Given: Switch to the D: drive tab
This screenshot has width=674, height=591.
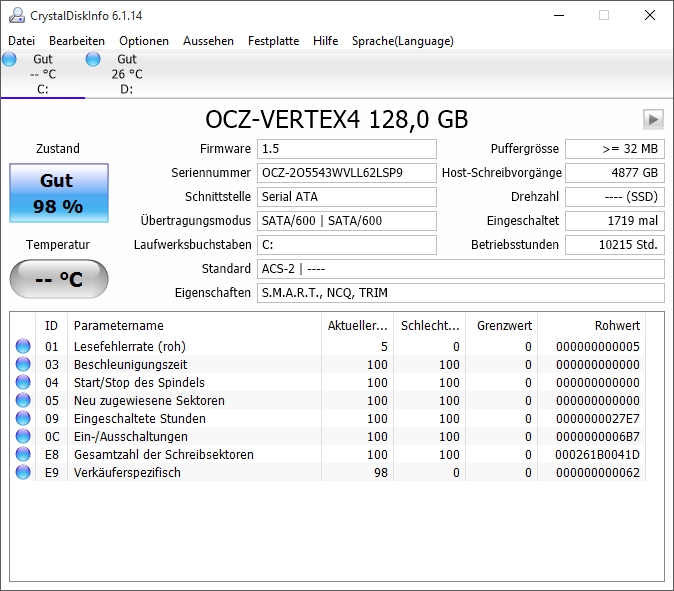Looking at the screenshot, I should [x=126, y=74].
